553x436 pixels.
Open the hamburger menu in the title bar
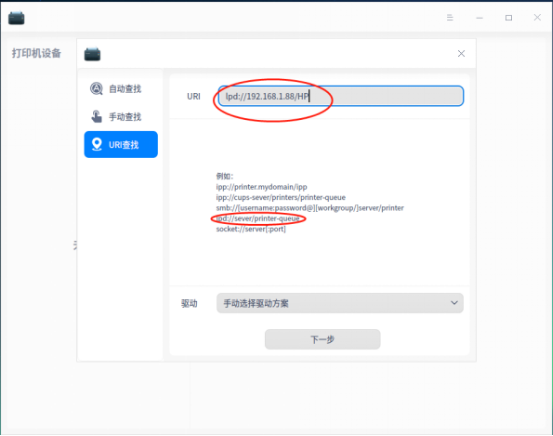coord(450,18)
